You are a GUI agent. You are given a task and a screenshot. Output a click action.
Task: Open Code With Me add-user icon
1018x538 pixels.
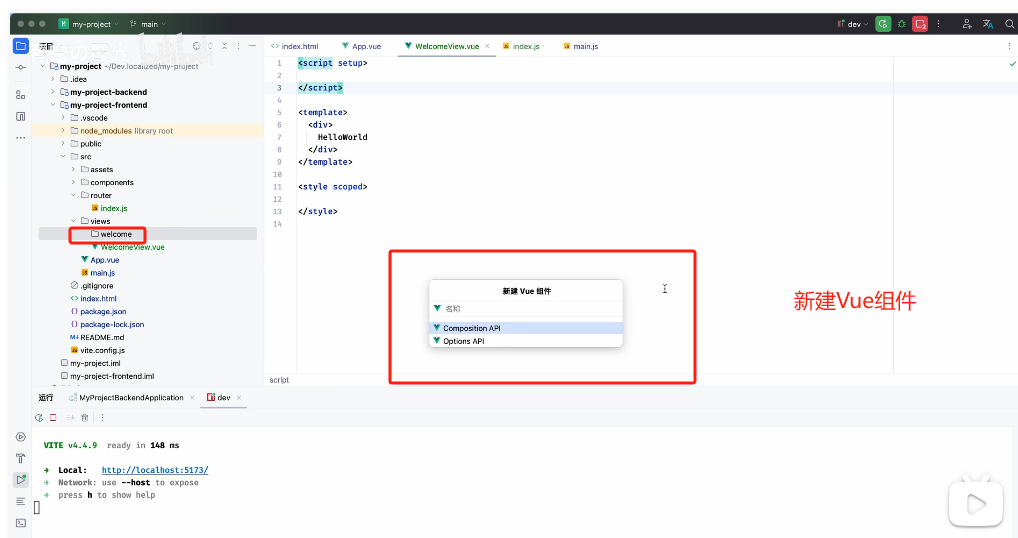click(967, 24)
